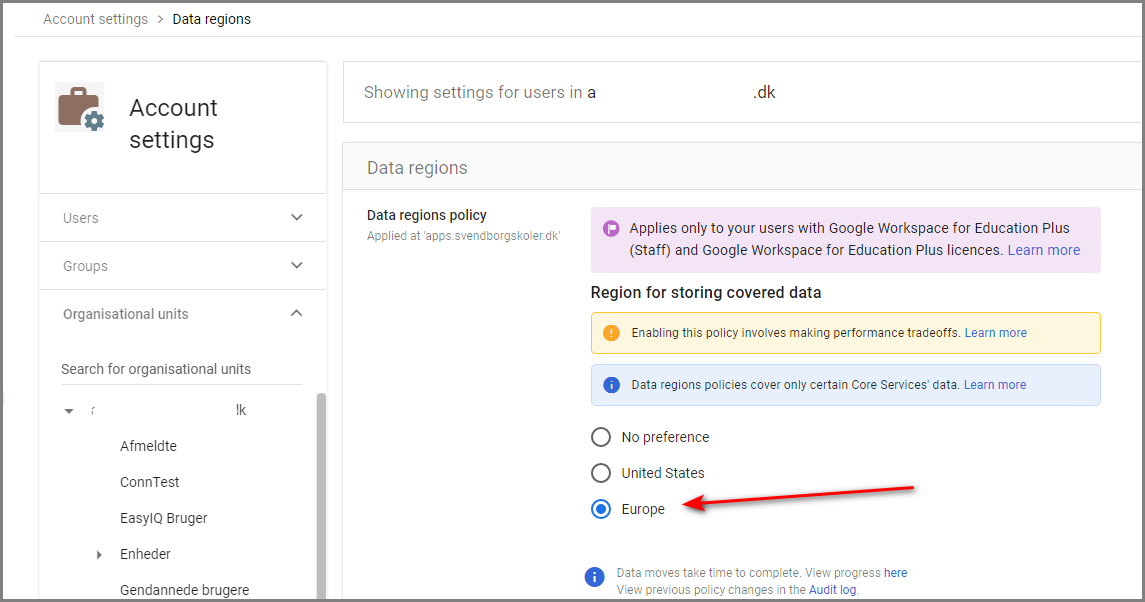The width and height of the screenshot is (1145, 602).
Task: Select the ConnTest organisational unit
Action: [x=150, y=482]
